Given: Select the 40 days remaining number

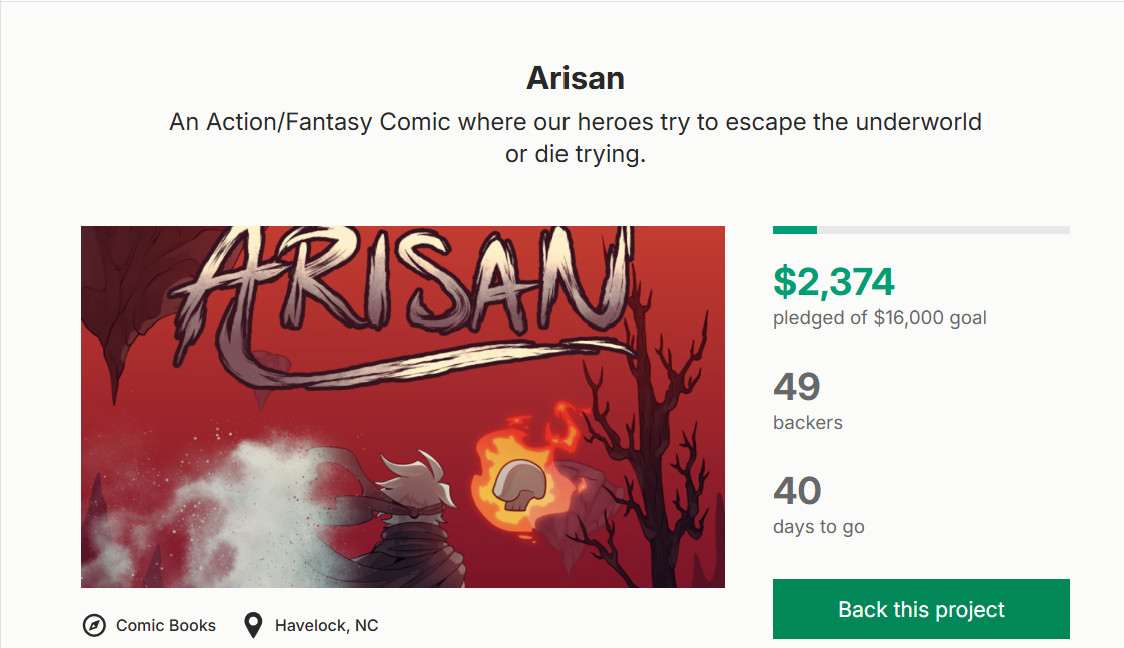Looking at the screenshot, I should pyautogui.click(x=797, y=491).
